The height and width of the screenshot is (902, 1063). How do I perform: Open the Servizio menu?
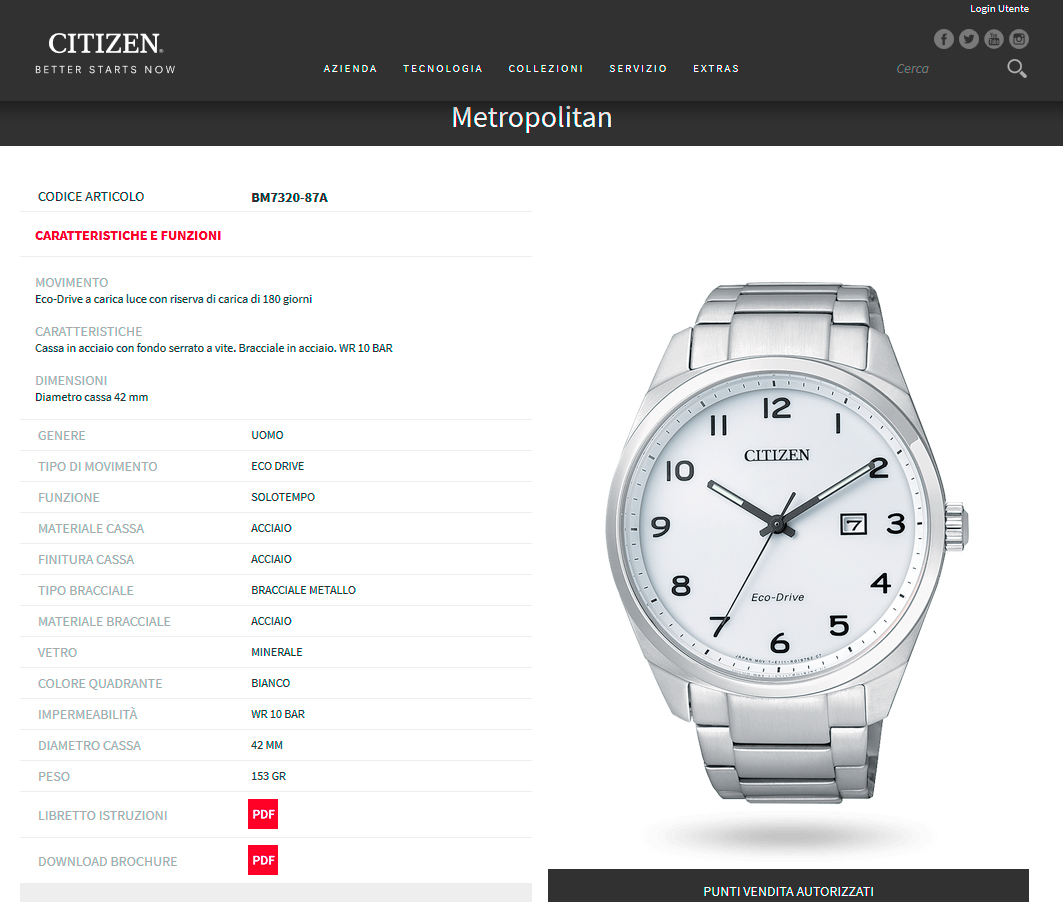click(x=638, y=68)
